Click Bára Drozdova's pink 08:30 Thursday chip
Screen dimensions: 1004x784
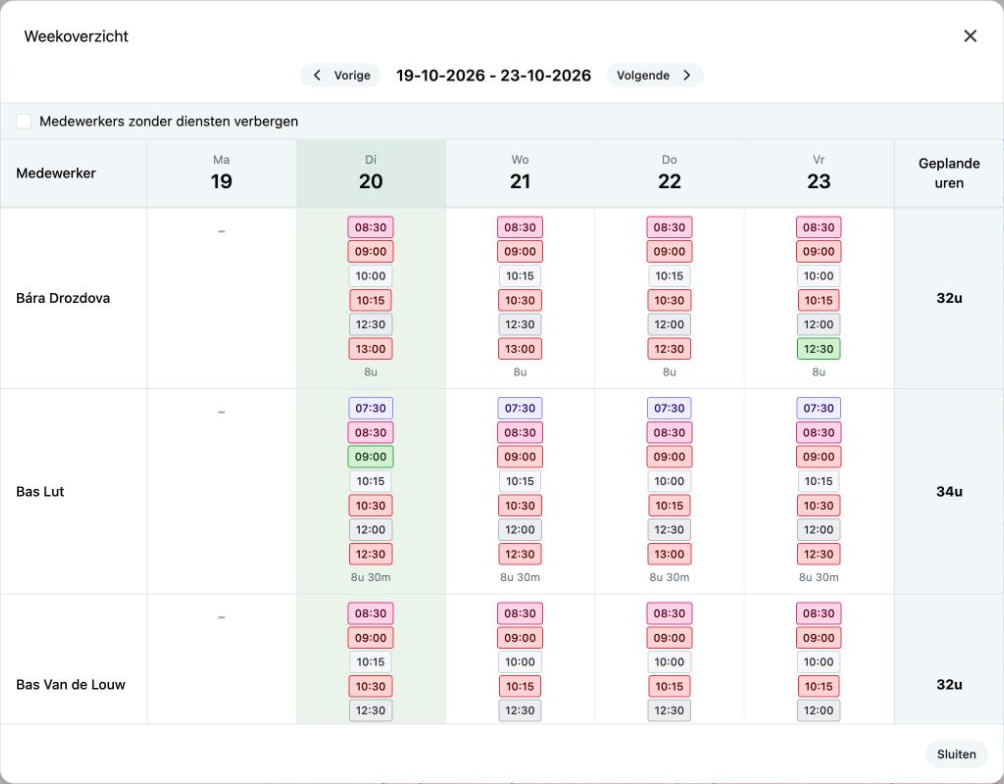click(x=669, y=227)
